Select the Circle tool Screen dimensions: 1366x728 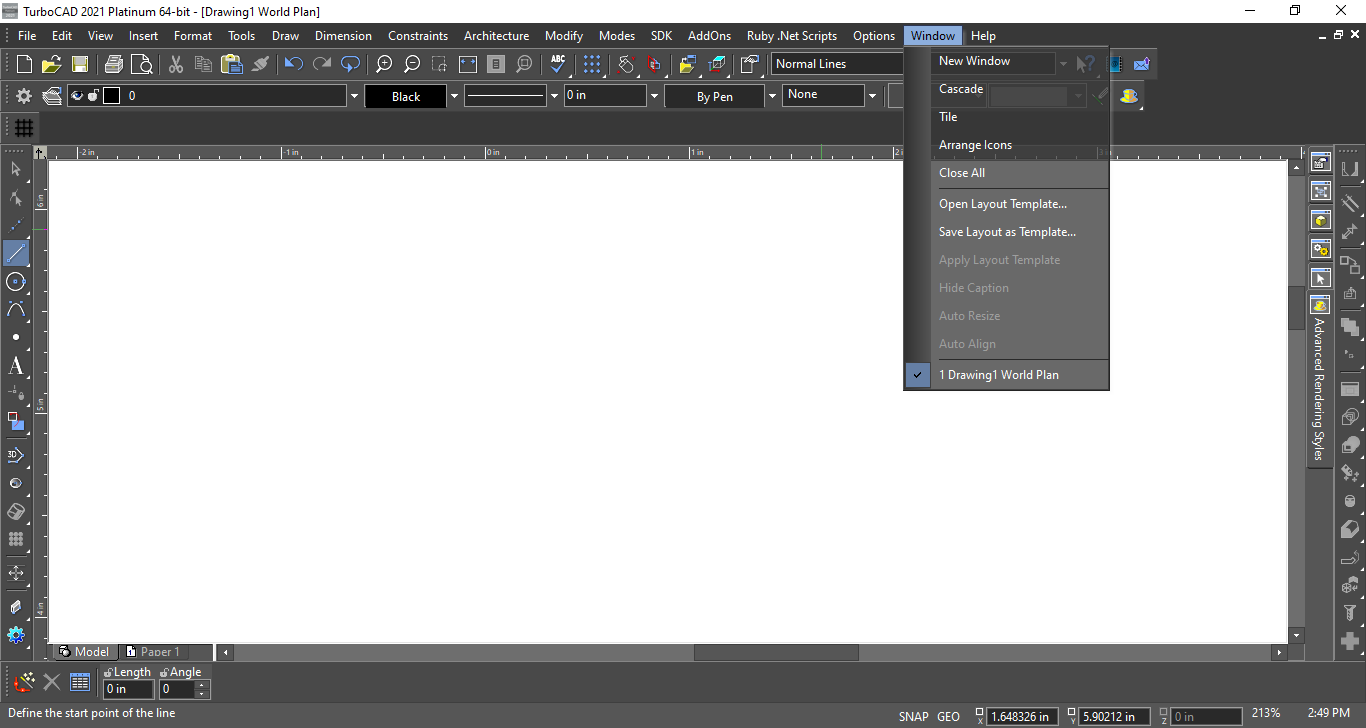click(16, 281)
